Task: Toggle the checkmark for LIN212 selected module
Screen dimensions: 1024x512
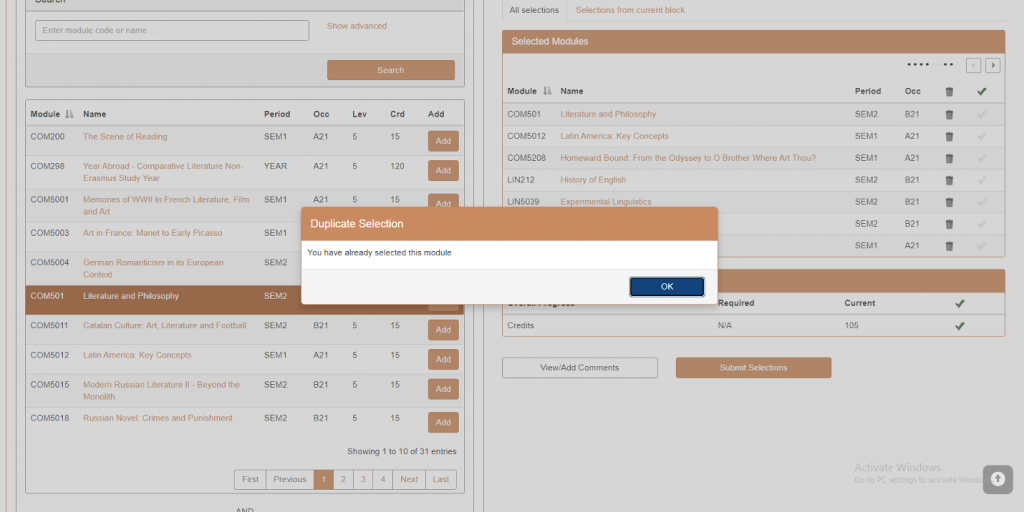Action: [x=981, y=180]
